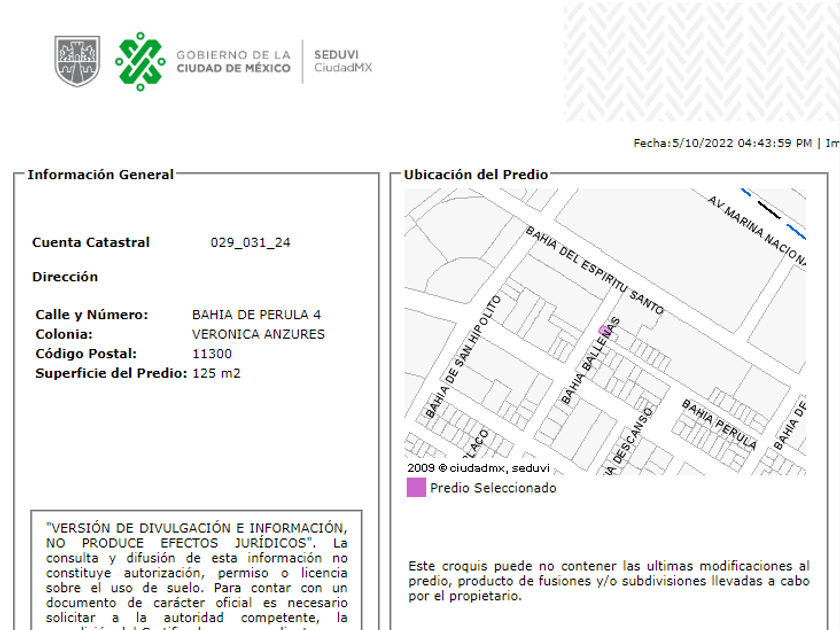Select the address BAHIA DE PERULA 4

256,314
